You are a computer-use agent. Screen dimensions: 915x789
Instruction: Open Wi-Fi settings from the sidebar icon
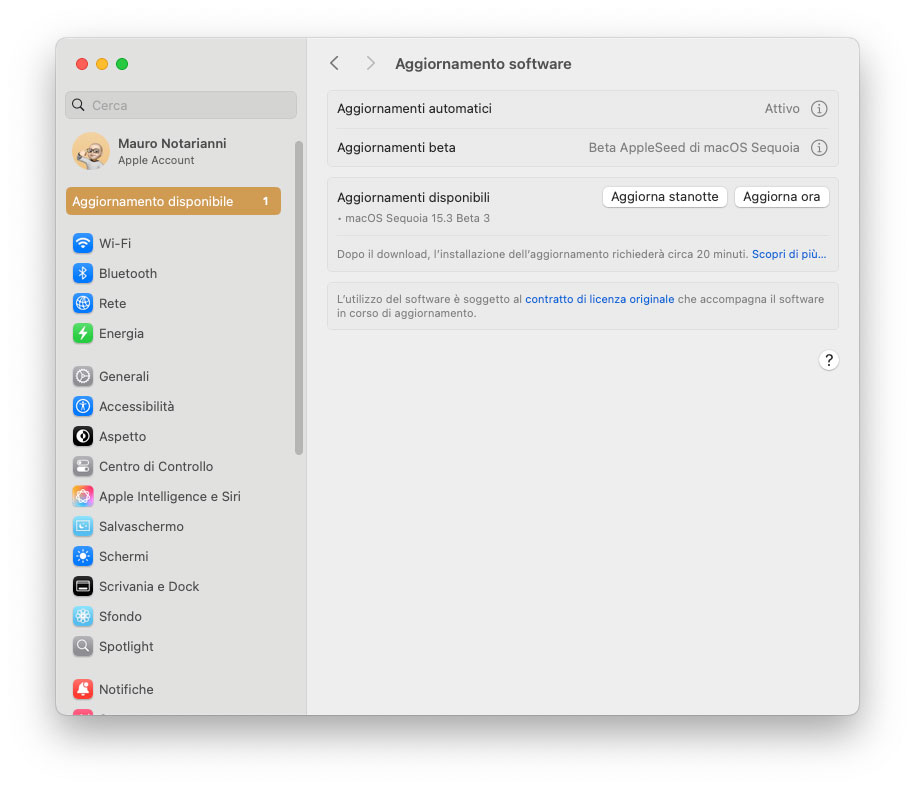click(82, 243)
